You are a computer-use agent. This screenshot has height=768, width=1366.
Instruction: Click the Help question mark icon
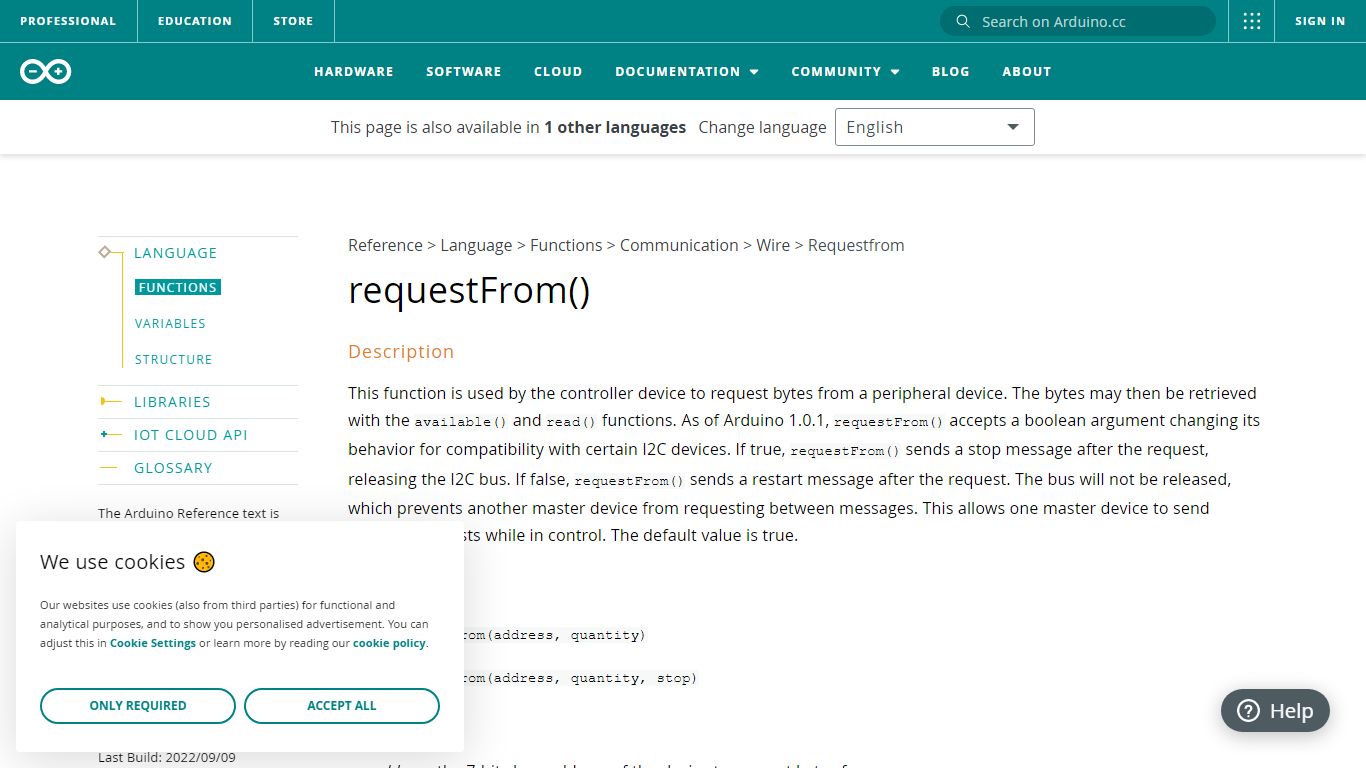click(x=1248, y=711)
